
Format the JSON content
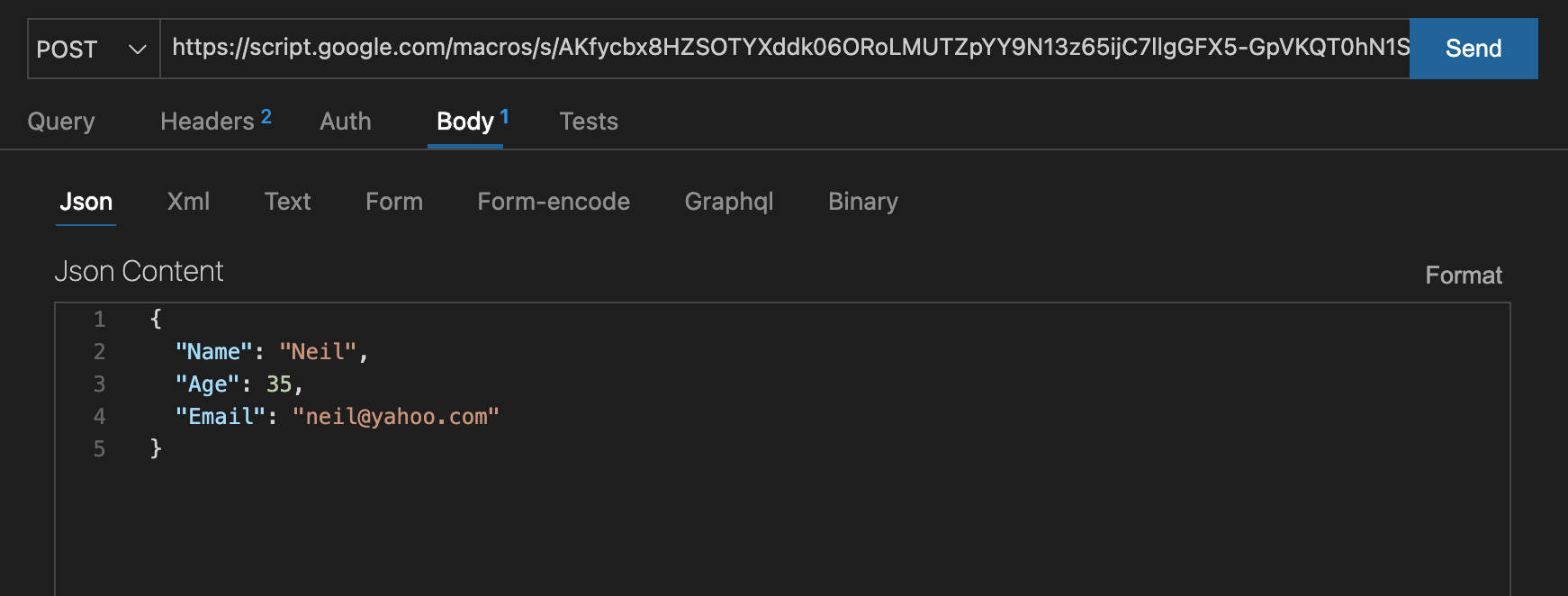[x=1464, y=275]
